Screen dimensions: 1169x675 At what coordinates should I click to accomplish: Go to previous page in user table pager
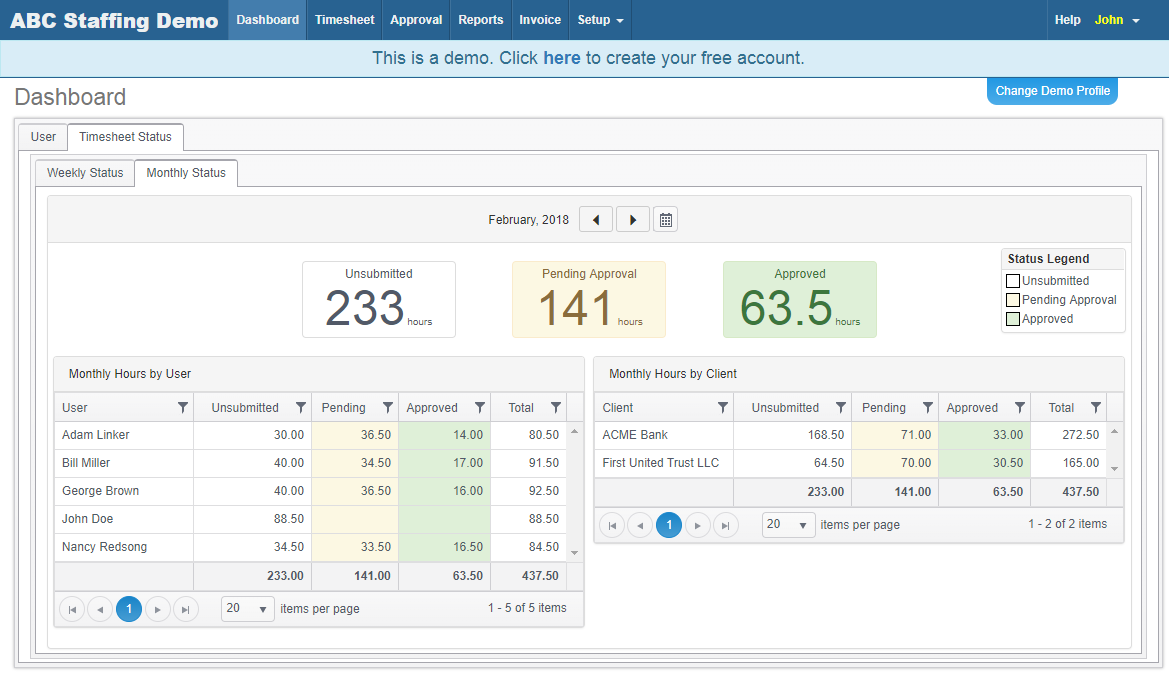point(100,609)
